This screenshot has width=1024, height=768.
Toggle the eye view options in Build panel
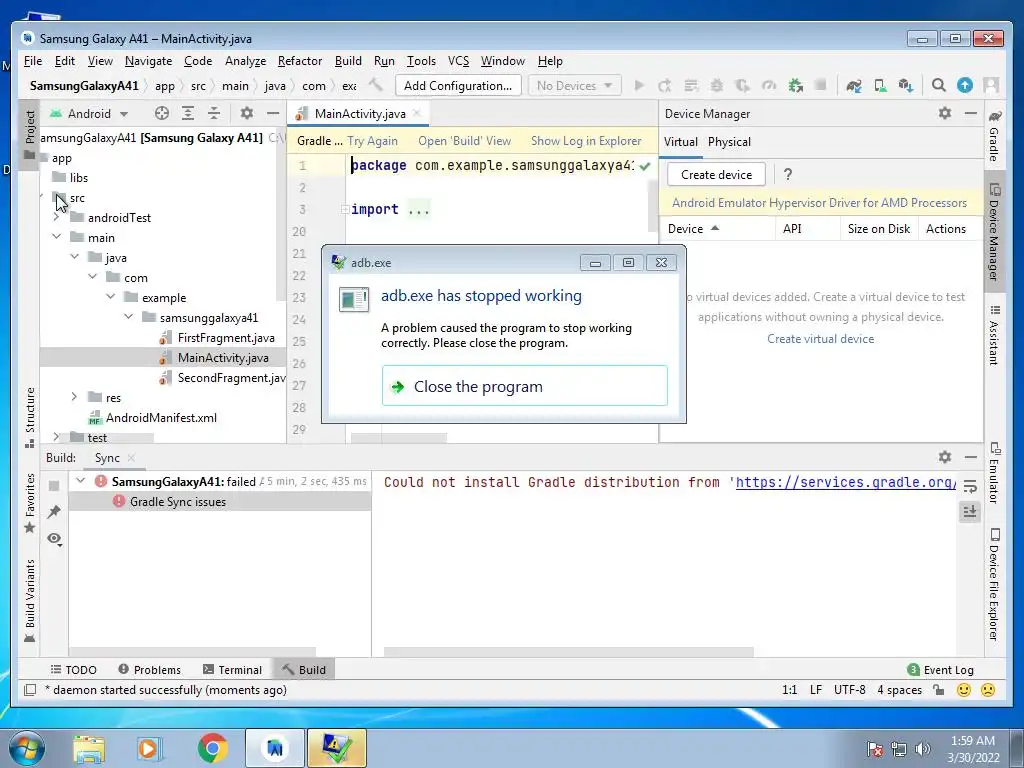click(x=54, y=539)
